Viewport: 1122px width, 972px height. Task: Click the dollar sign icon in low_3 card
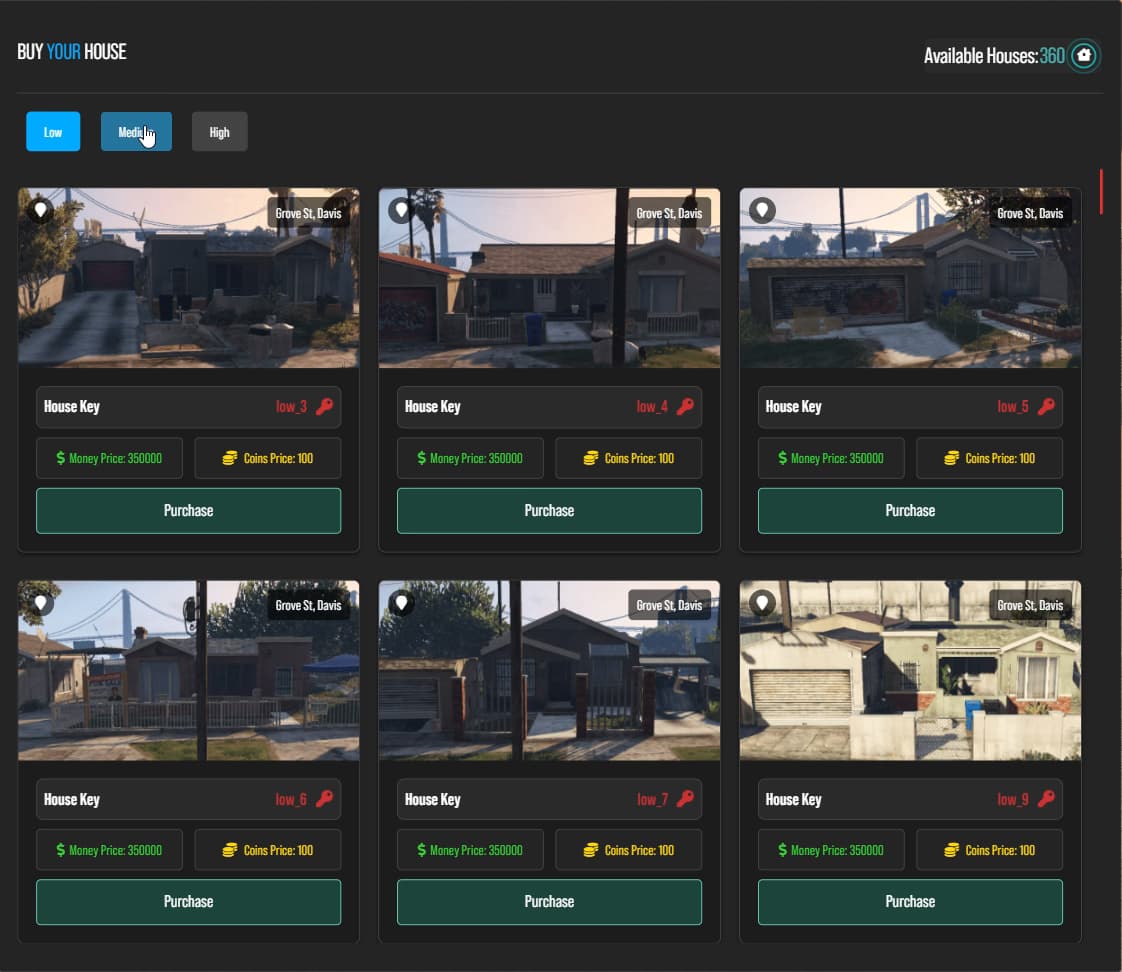click(x=61, y=458)
